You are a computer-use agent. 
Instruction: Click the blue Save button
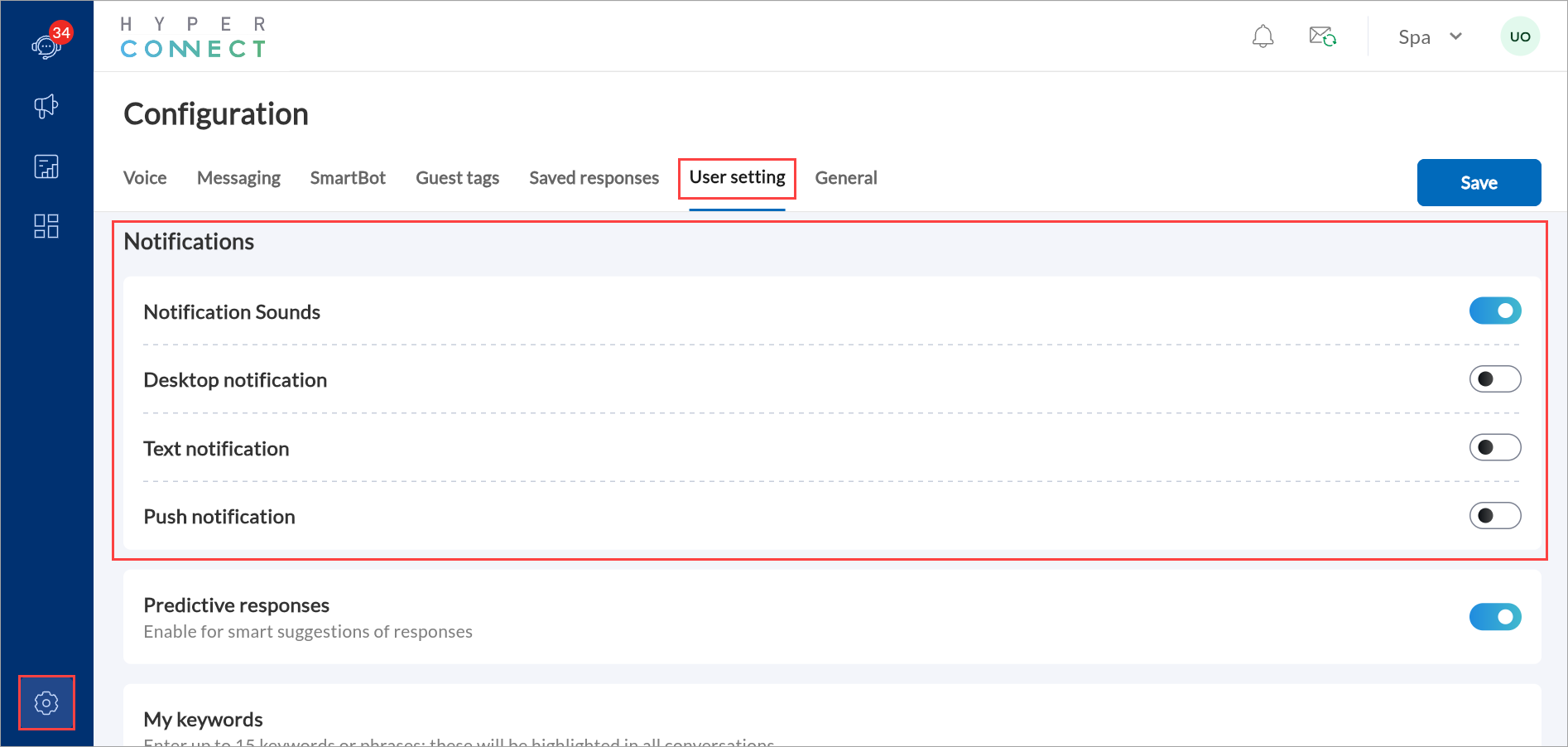1479,182
